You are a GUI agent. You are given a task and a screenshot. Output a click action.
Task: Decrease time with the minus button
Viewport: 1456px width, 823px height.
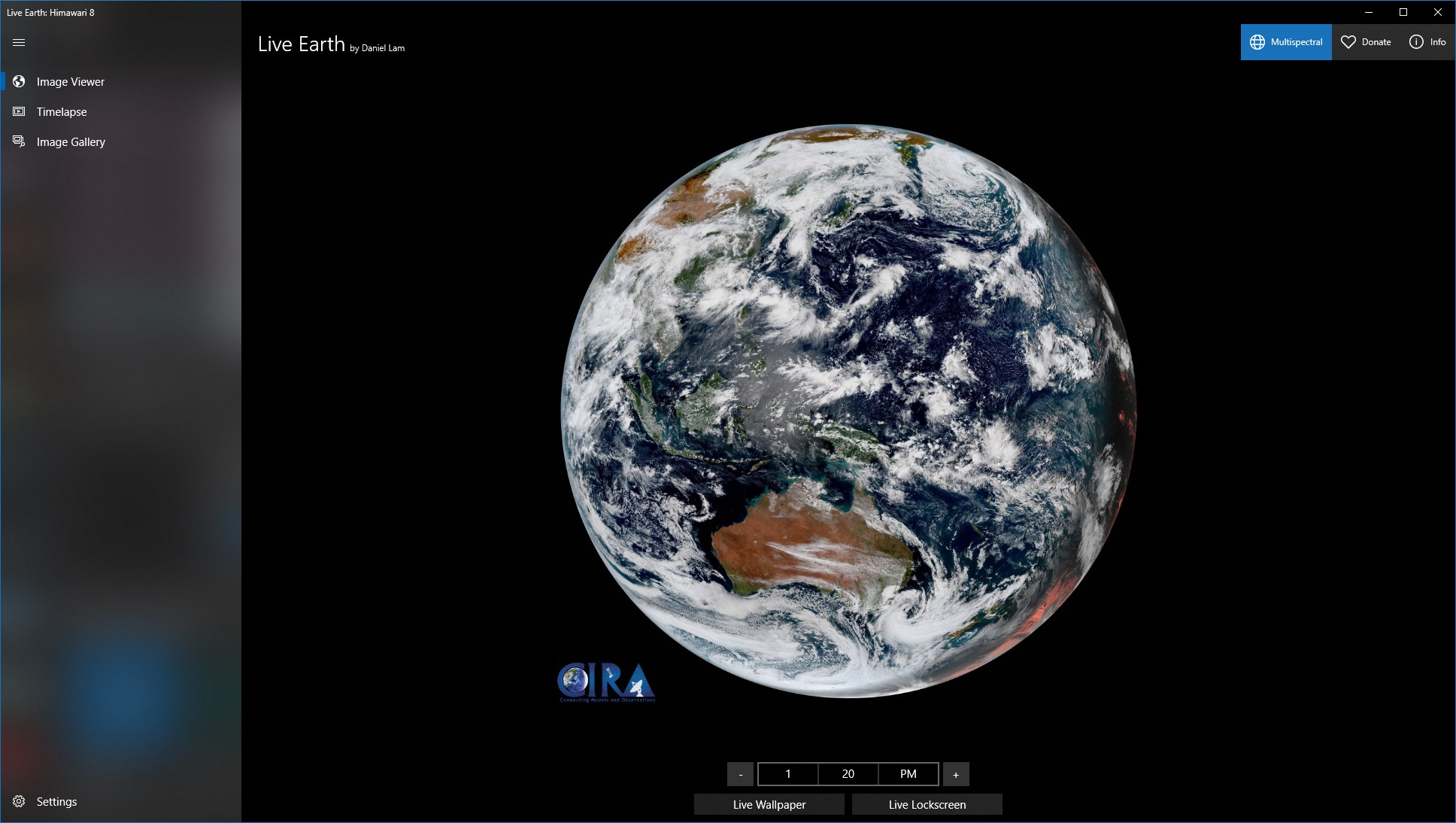(x=740, y=774)
